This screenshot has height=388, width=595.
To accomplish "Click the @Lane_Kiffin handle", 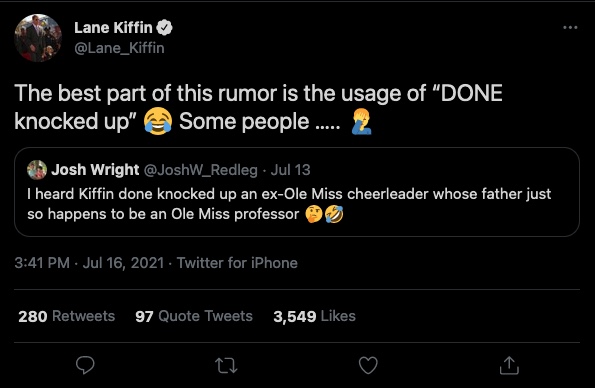I will tap(119, 48).
